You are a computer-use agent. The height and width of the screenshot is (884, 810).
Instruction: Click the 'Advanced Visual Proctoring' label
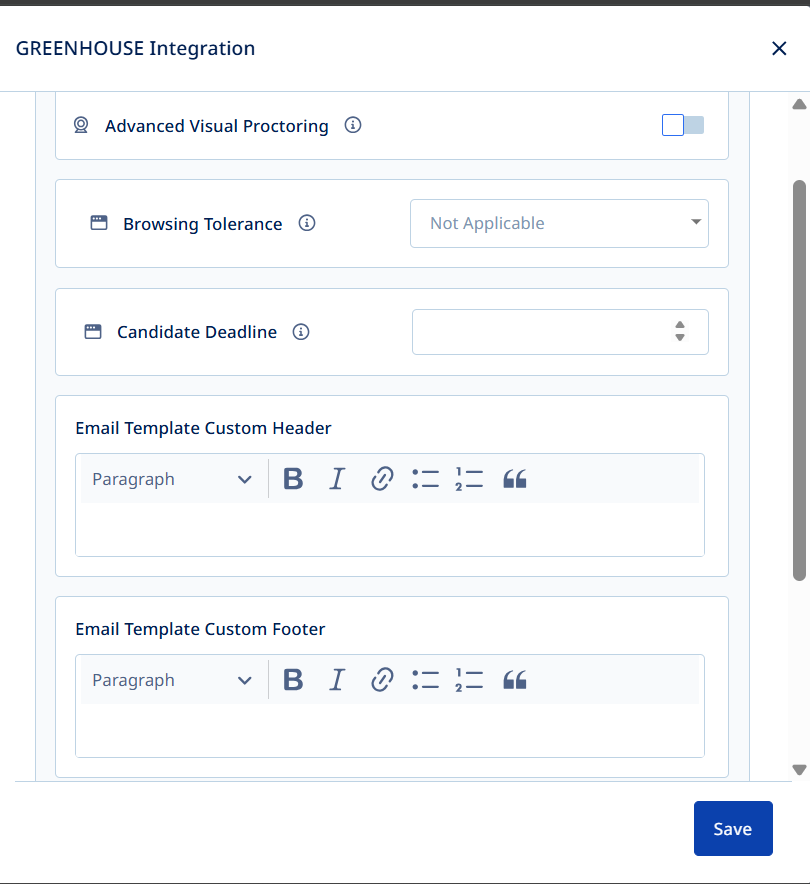216,126
